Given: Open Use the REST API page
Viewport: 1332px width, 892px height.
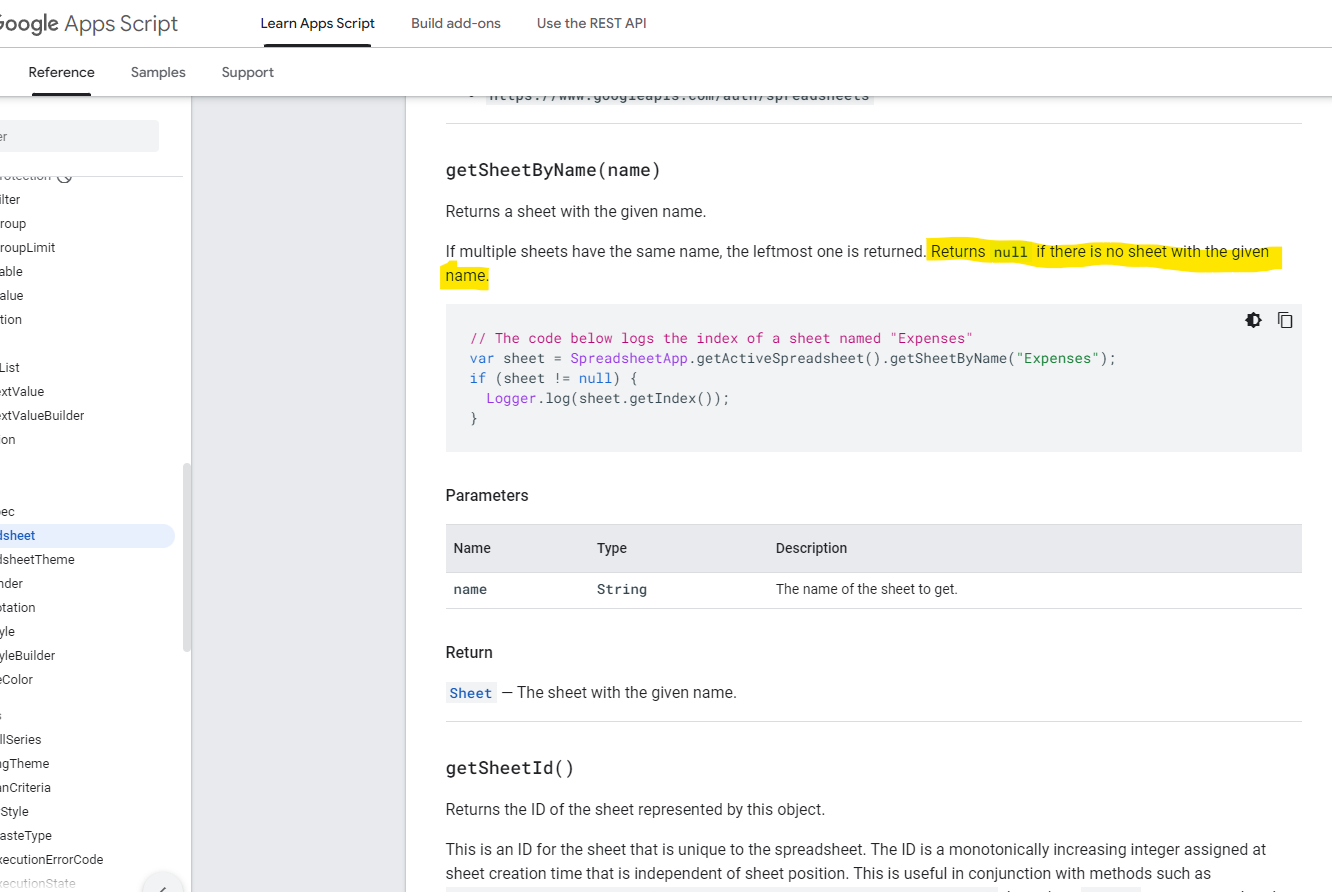Looking at the screenshot, I should tap(591, 23).
